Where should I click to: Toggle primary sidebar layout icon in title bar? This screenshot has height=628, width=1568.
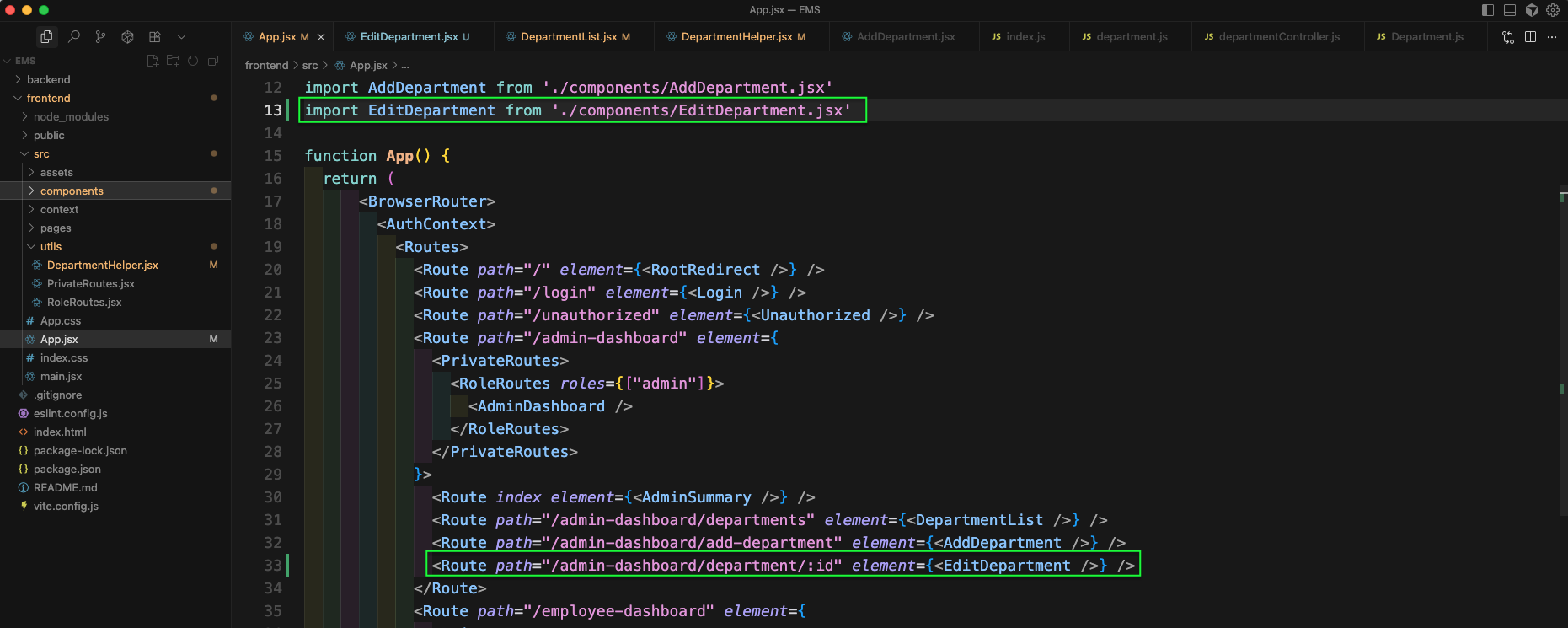pos(1488,10)
